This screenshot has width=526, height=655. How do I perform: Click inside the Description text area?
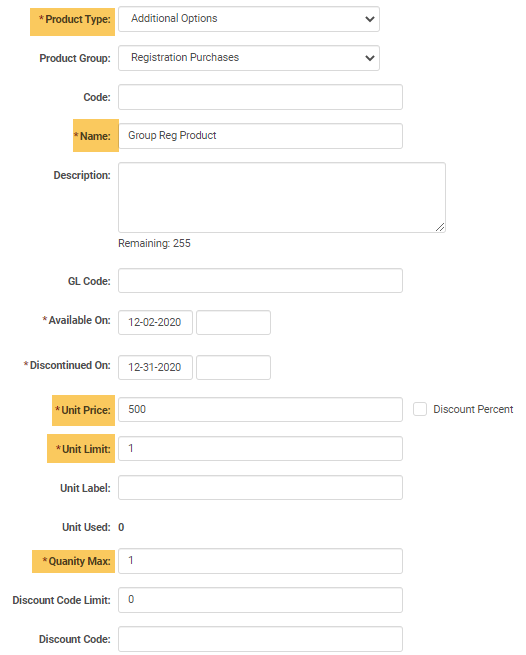282,197
